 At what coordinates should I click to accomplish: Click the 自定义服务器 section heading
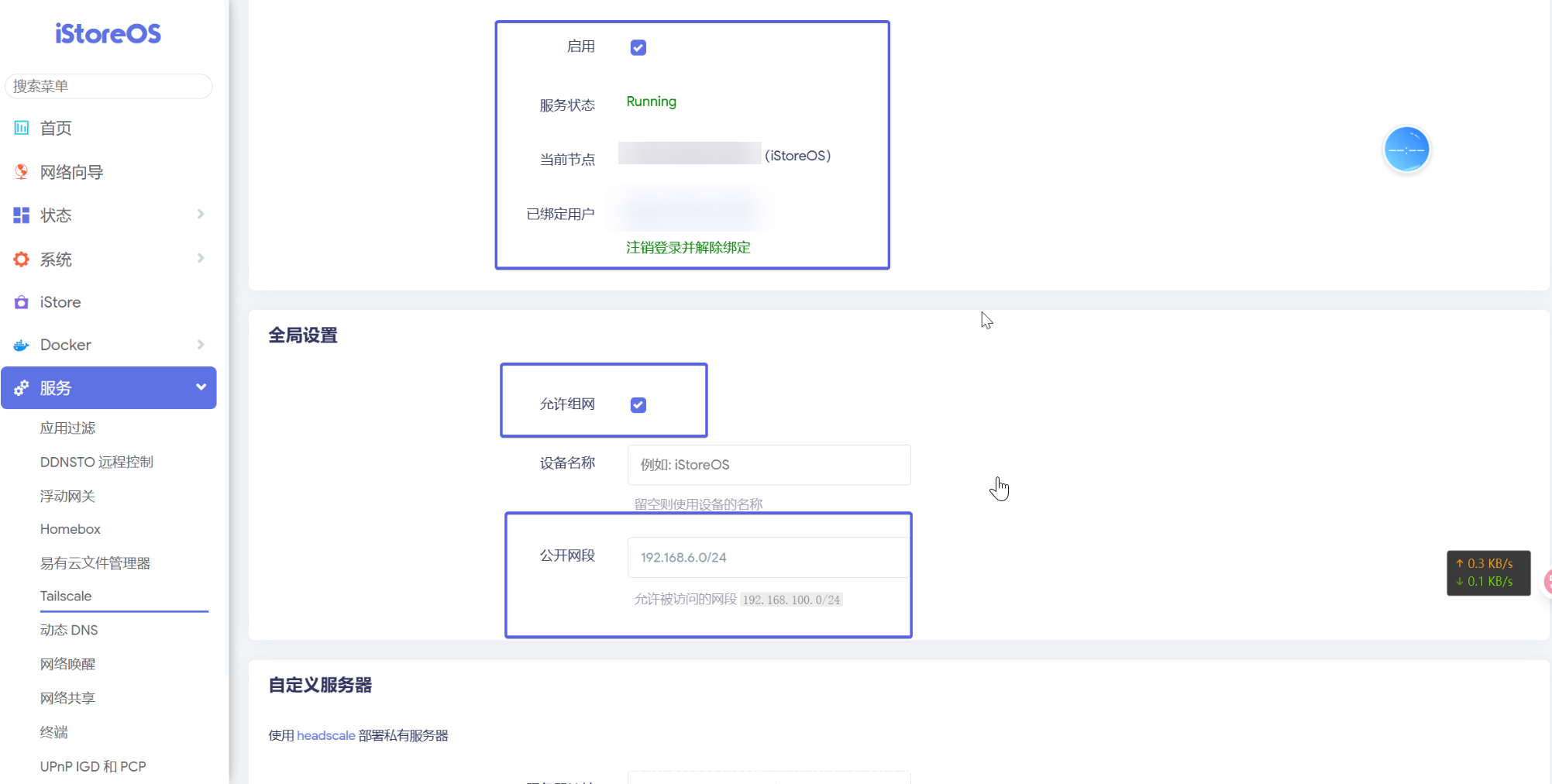(320, 685)
